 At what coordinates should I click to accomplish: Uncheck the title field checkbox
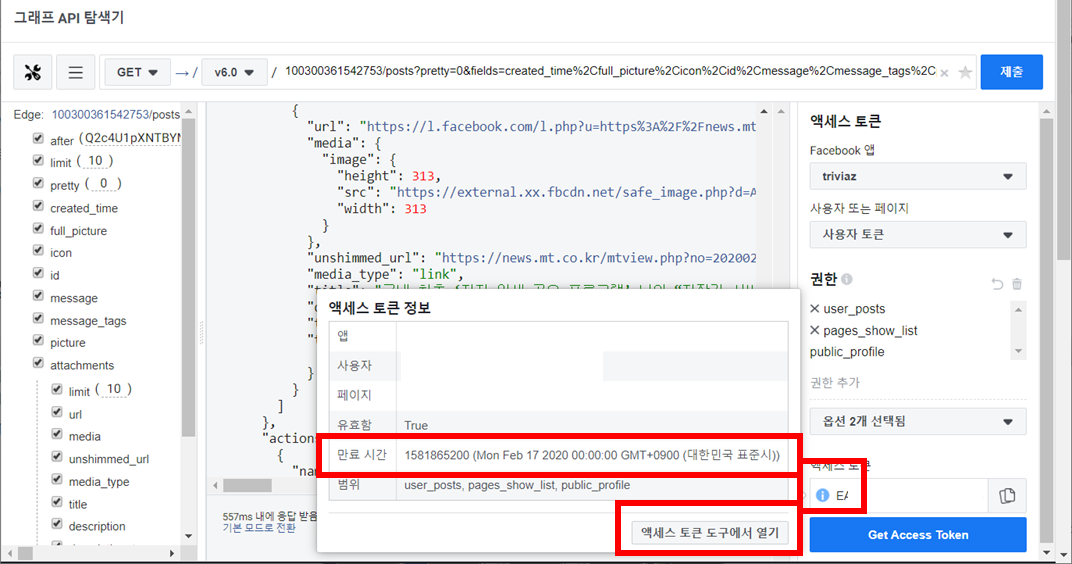pos(57,502)
